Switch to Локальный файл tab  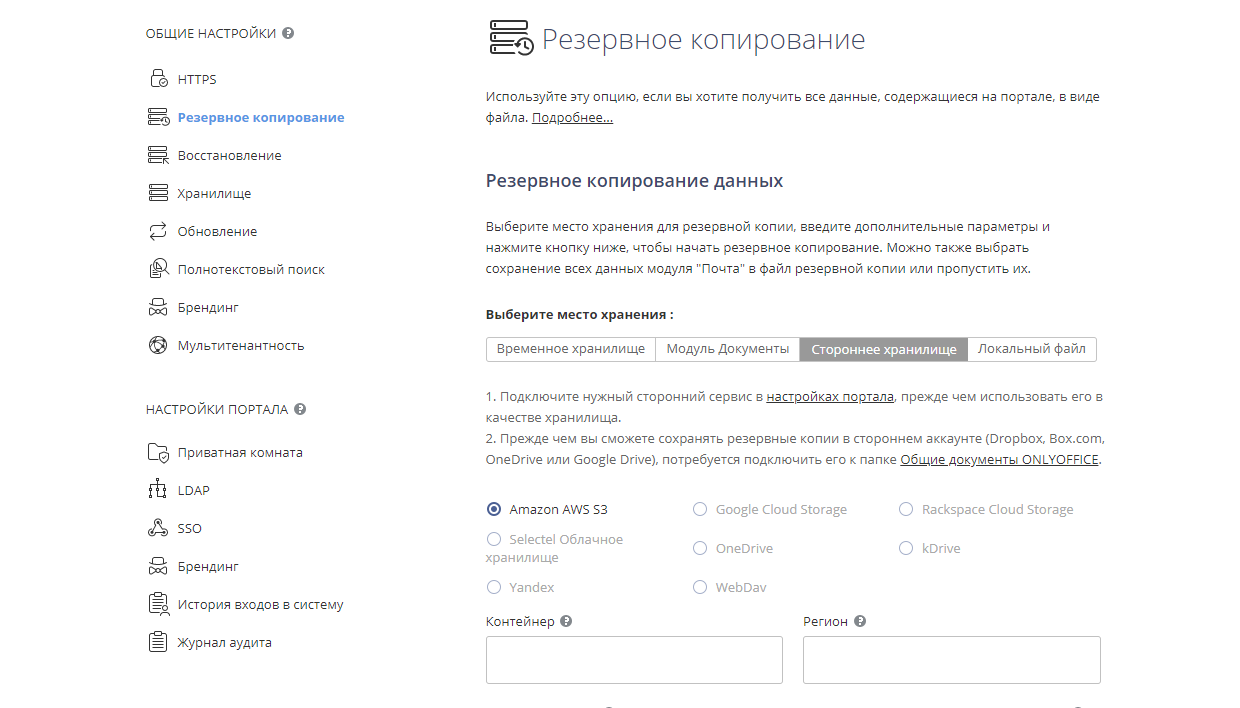[1032, 349]
